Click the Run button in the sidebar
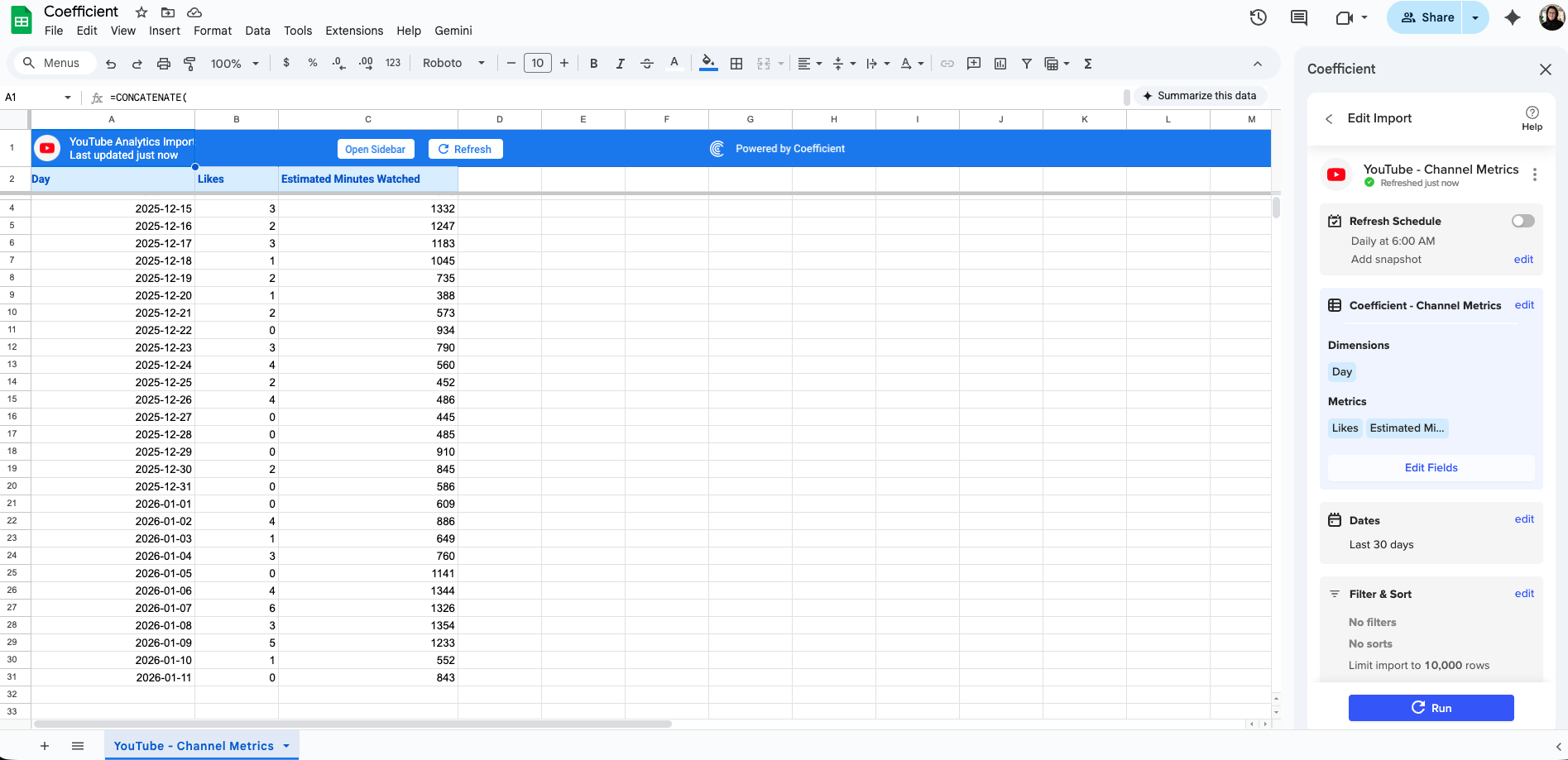 pos(1431,708)
